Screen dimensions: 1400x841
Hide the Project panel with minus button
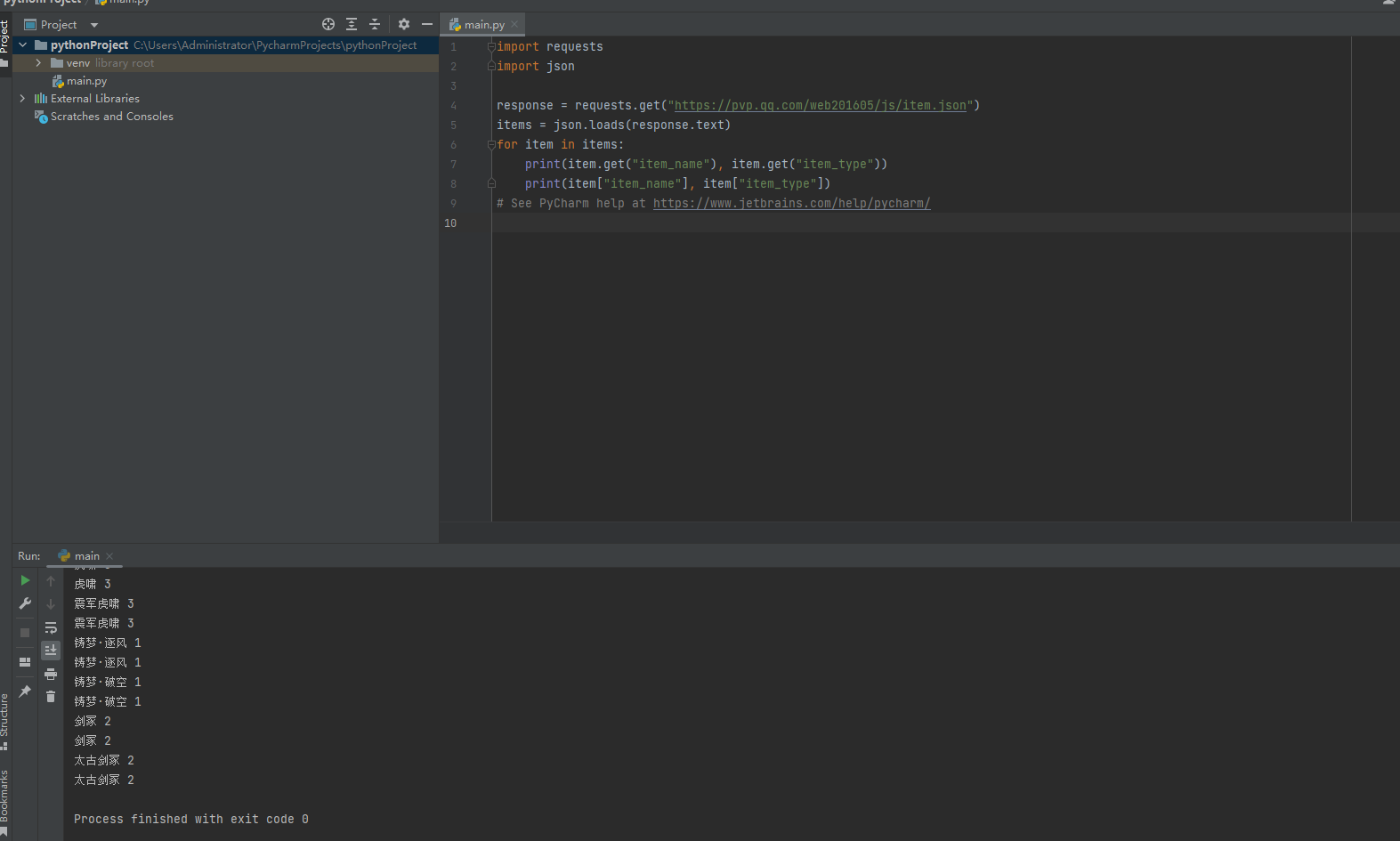[x=427, y=25]
